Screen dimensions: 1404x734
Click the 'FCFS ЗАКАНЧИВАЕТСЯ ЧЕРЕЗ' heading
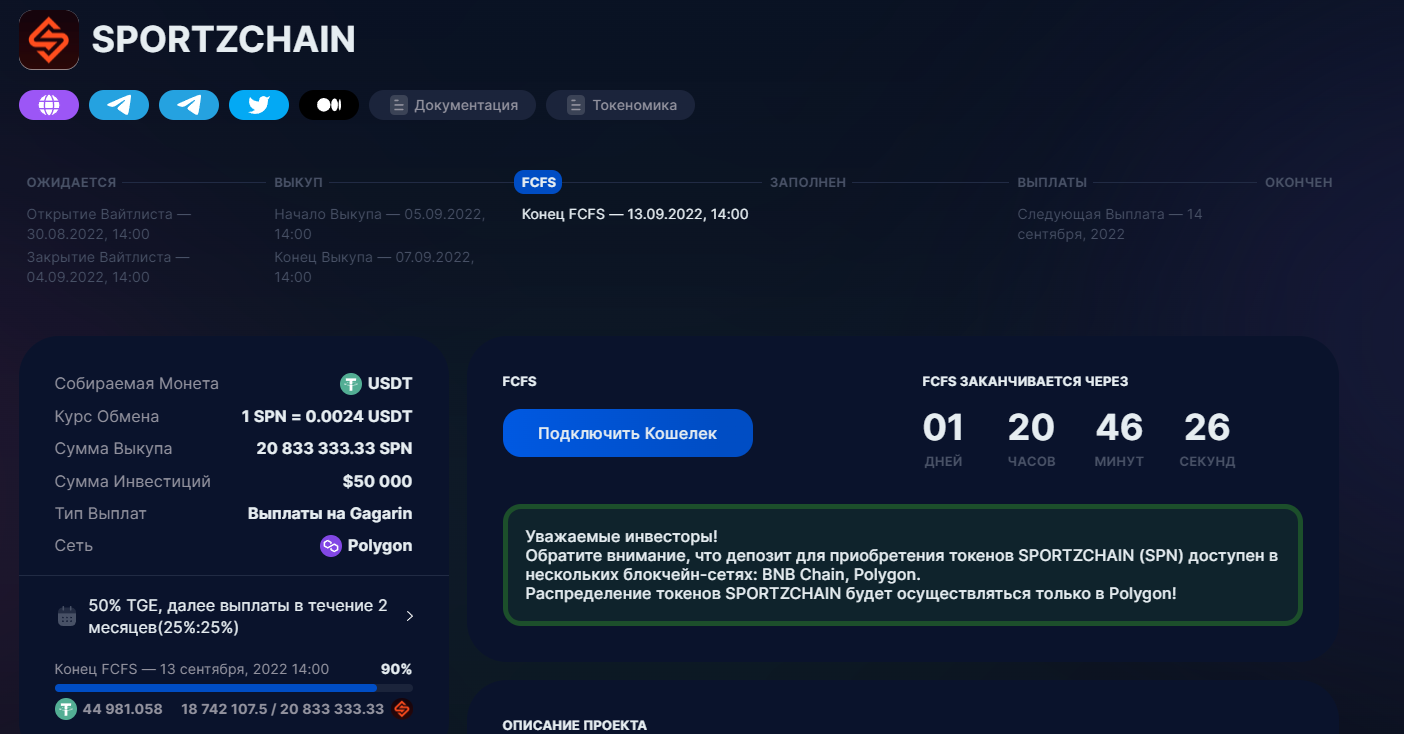pos(1025,381)
